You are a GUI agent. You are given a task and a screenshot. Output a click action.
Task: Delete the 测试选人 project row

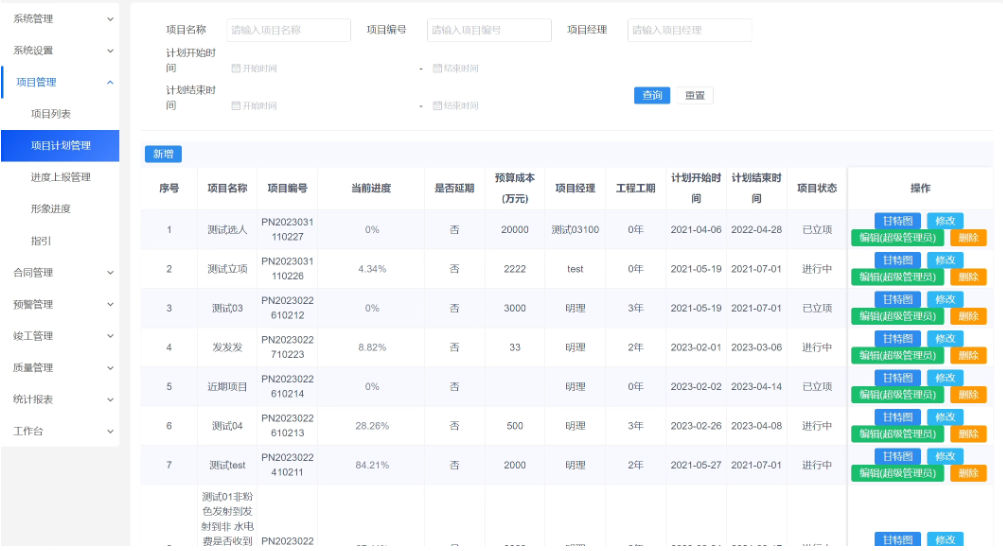point(968,238)
